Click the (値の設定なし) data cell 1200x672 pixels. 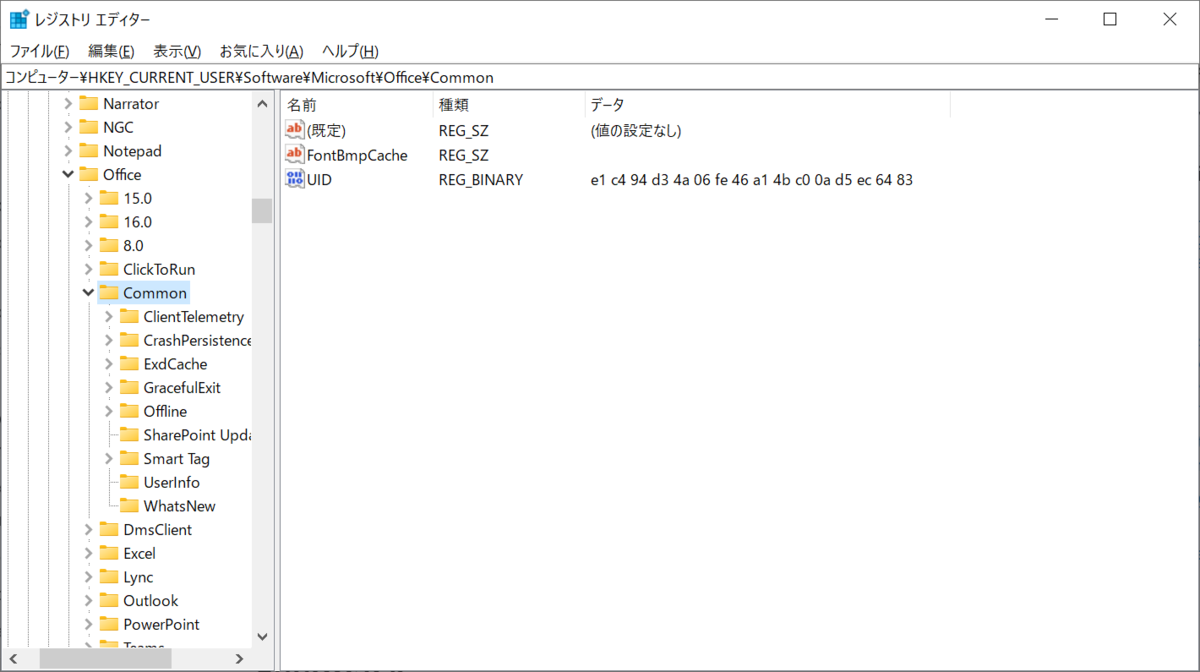coord(635,130)
